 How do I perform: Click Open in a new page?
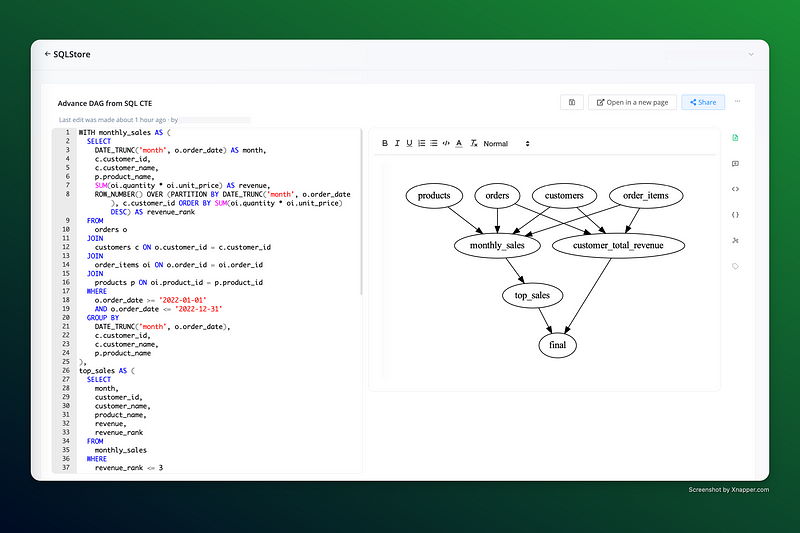(632, 102)
